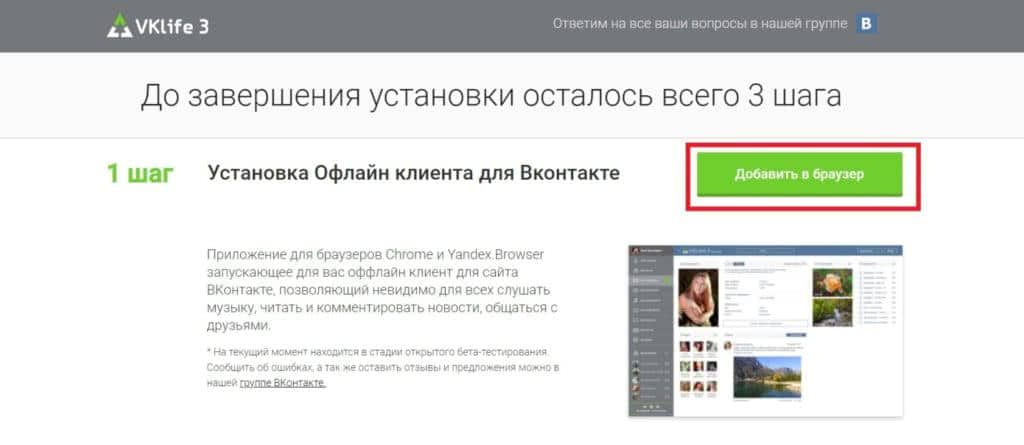Click the orange flower photo in preview

click(832, 283)
